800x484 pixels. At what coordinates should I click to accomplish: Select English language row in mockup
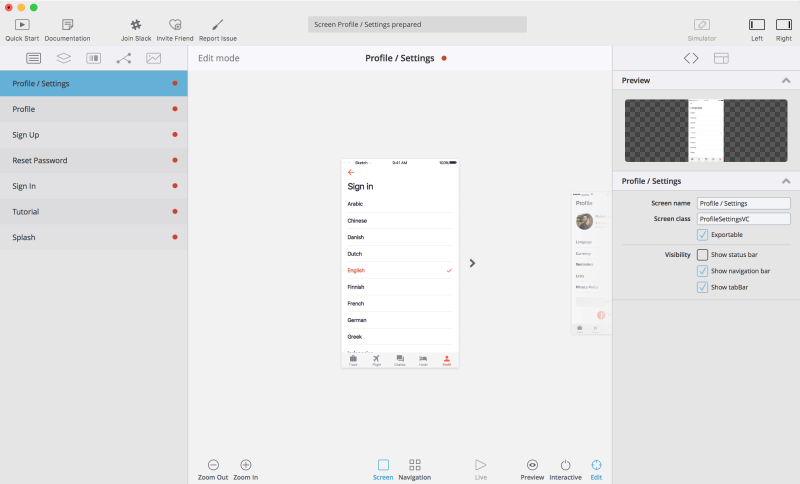pos(399,270)
